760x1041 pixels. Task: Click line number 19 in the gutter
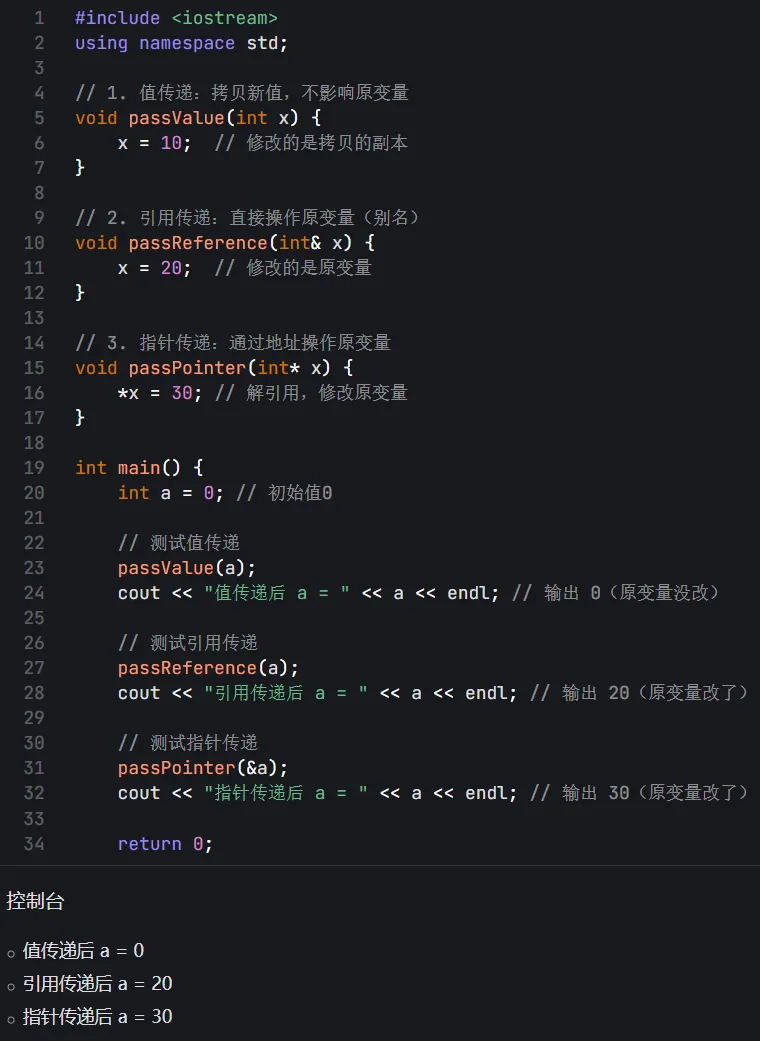pyautogui.click(x=34, y=468)
